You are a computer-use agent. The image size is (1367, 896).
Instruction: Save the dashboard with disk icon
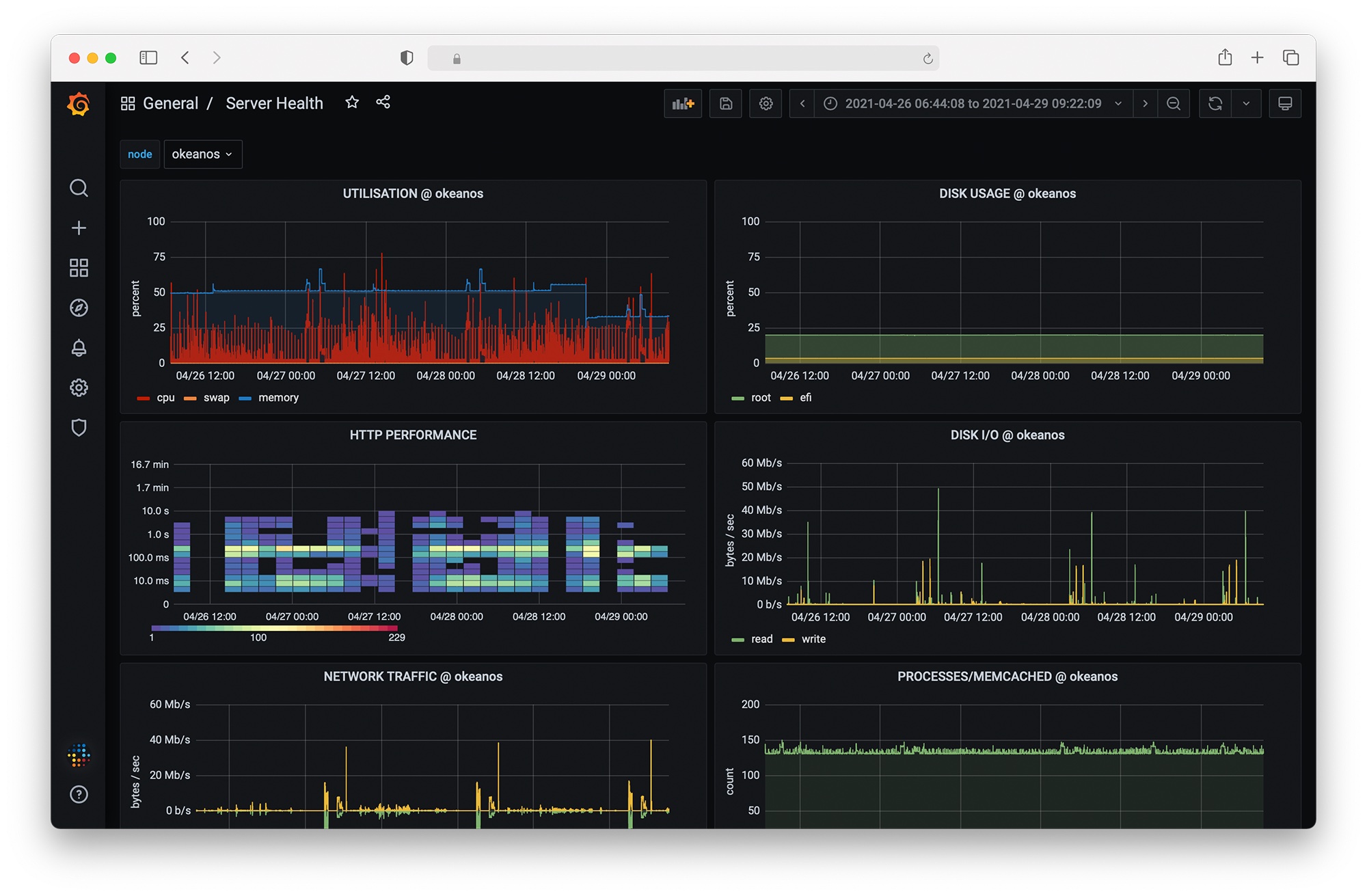pos(726,103)
